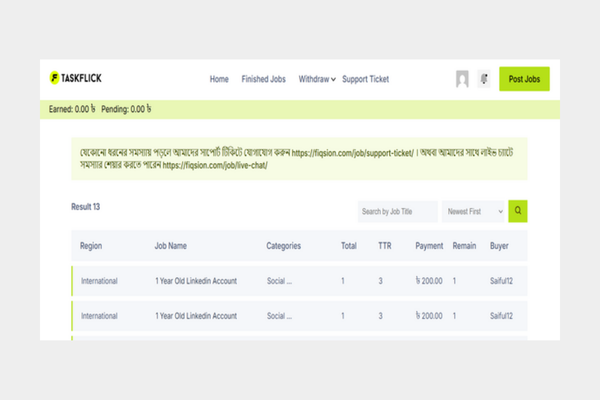Click International in the second job row
The height and width of the screenshot is (400, 600).
(x=99, y=316)
